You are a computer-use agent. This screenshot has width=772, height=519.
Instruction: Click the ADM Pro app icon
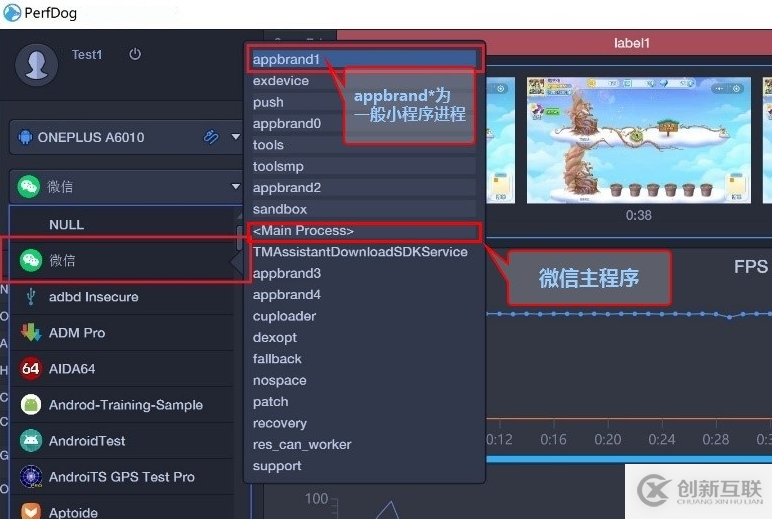[x=31, y=333]
